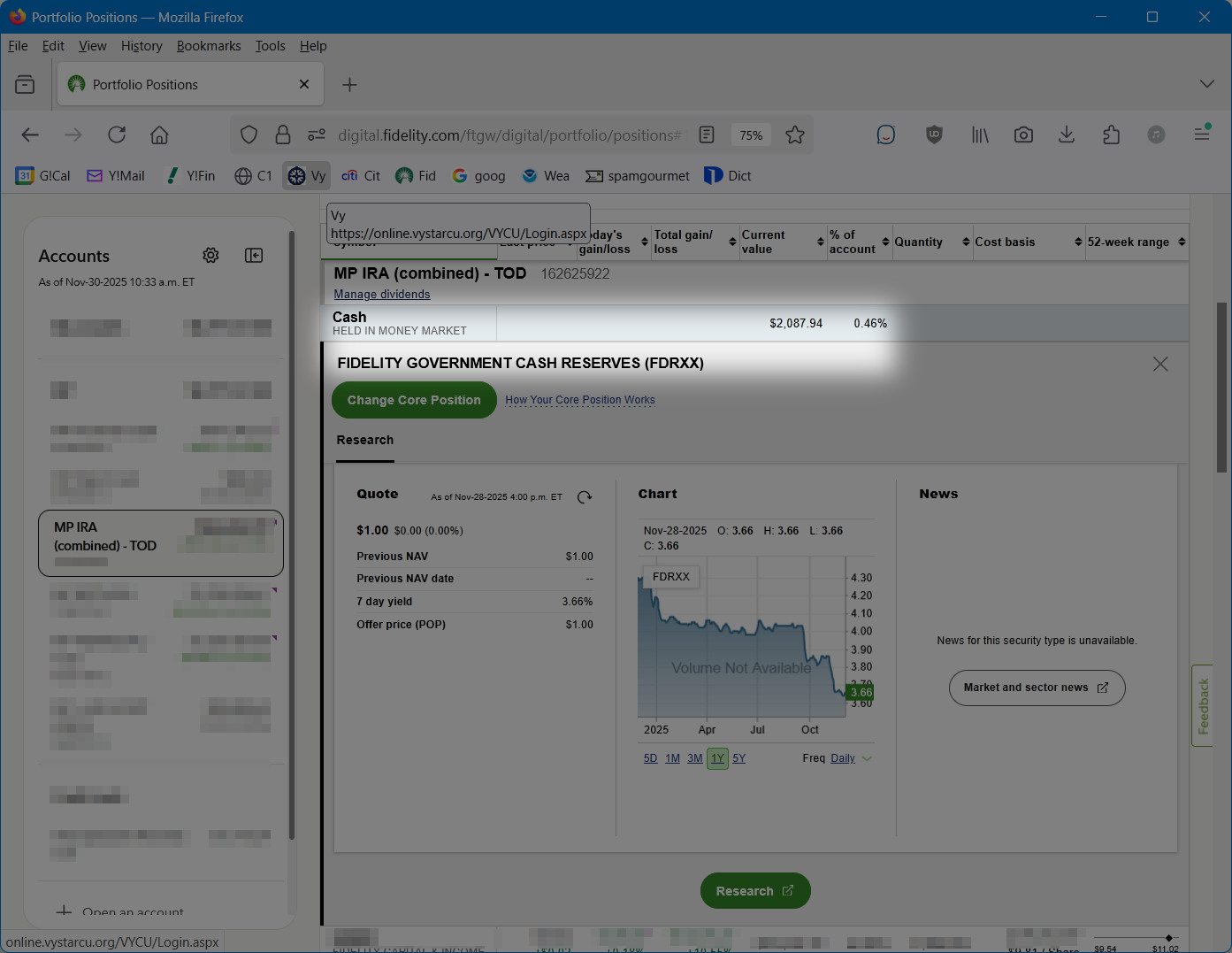This screenshot has width=1232, height=953.
Task: Open the Help menu
Action: point(313,46)
